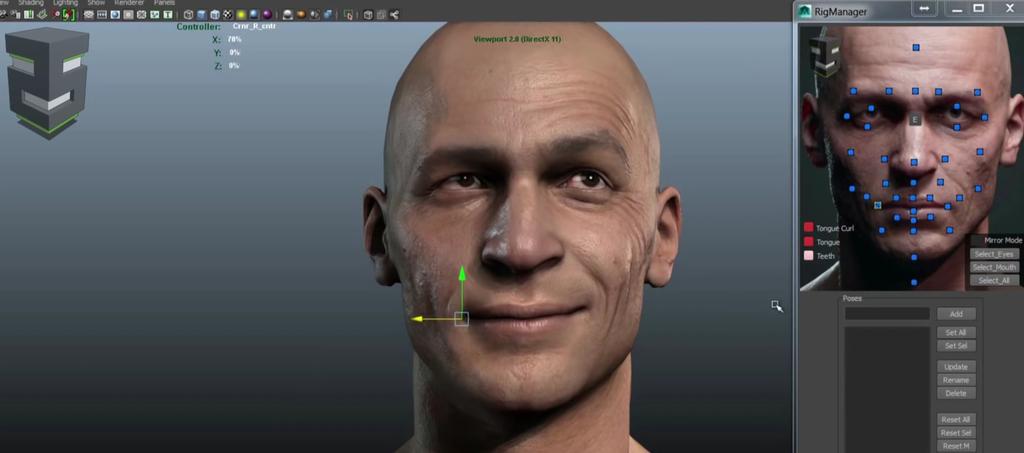Click the Reset Sel button
Image resolution: width=1024 pixels, height=453 pixels.
(956, 433)
